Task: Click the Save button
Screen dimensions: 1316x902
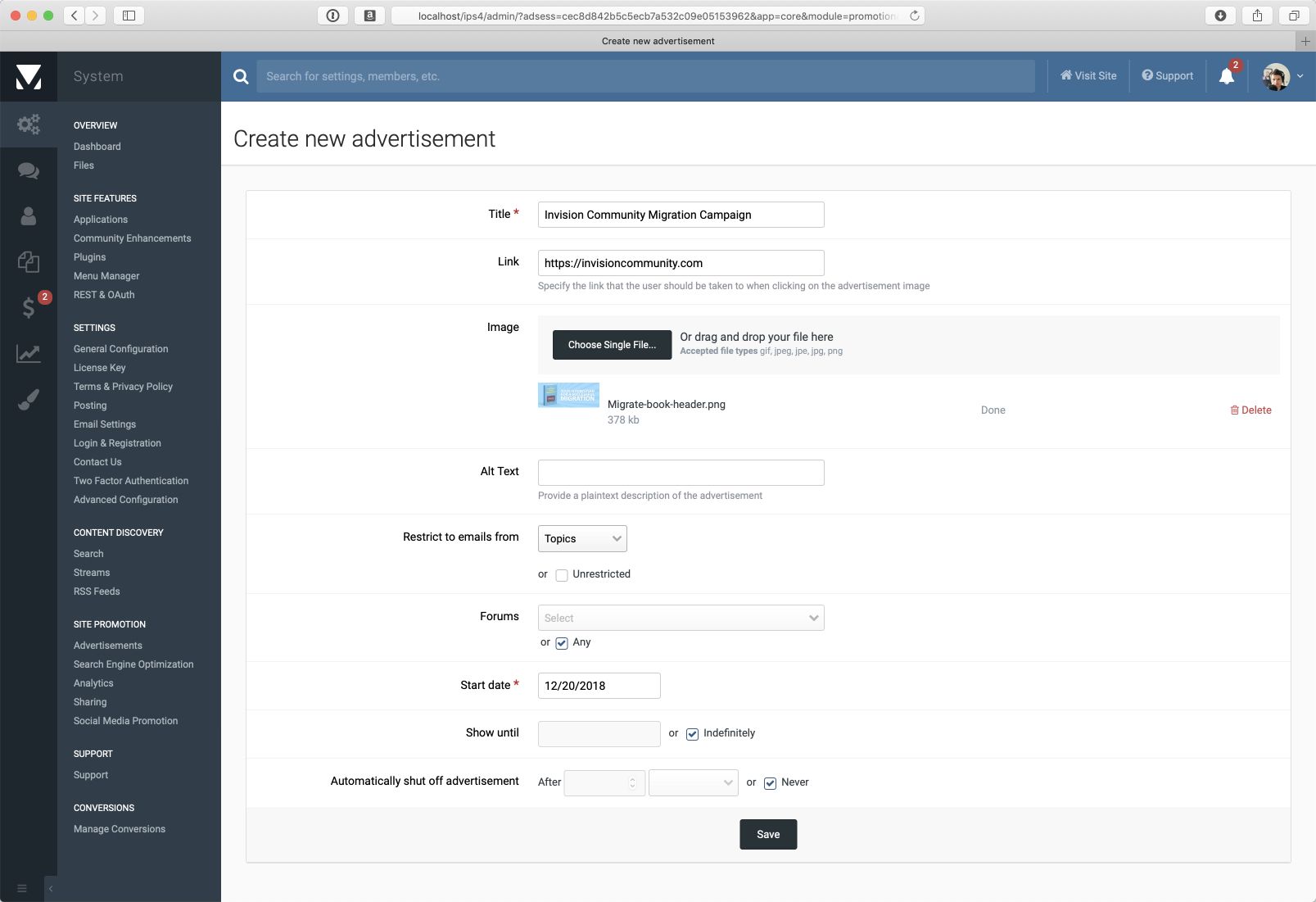Action: 767,834
